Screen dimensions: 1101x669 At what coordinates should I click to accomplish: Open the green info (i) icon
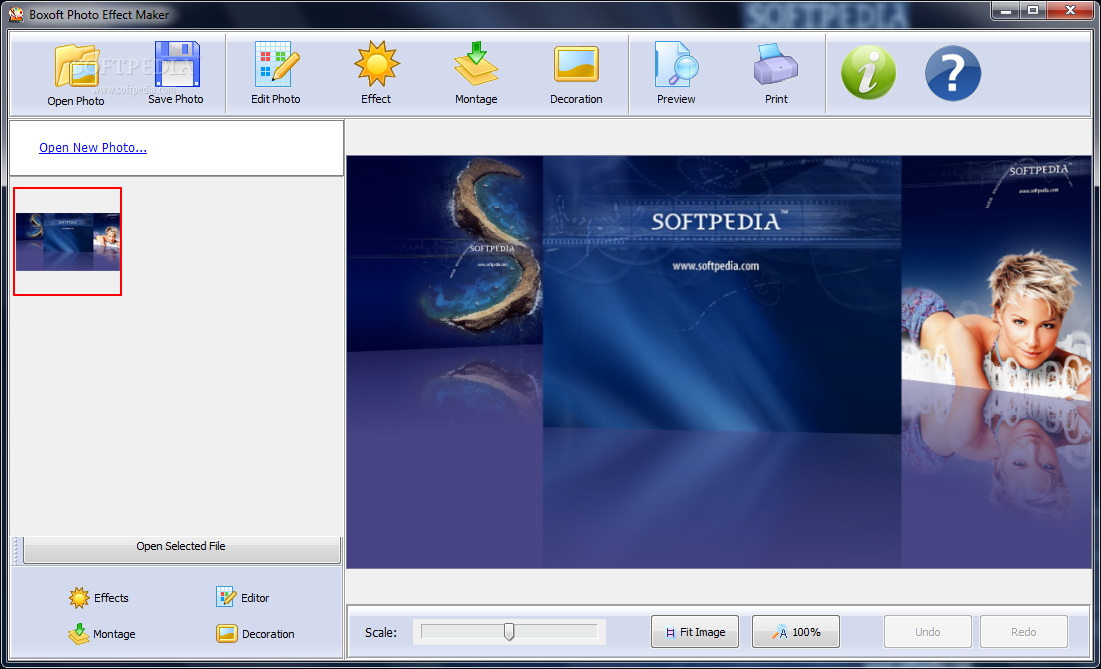coord(869,73)
